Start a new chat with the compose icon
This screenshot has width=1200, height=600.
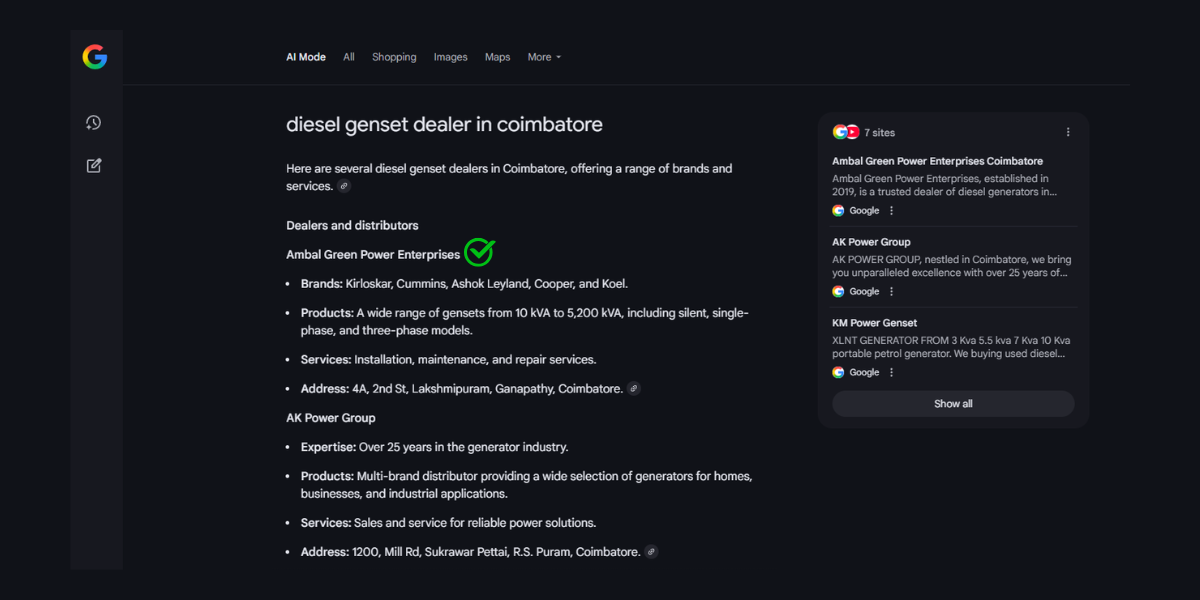94,166
